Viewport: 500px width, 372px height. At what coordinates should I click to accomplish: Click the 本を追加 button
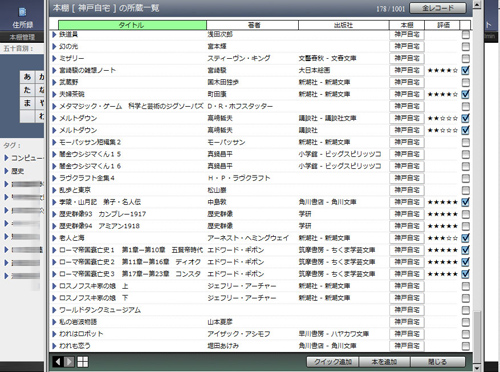coord(384,362)
